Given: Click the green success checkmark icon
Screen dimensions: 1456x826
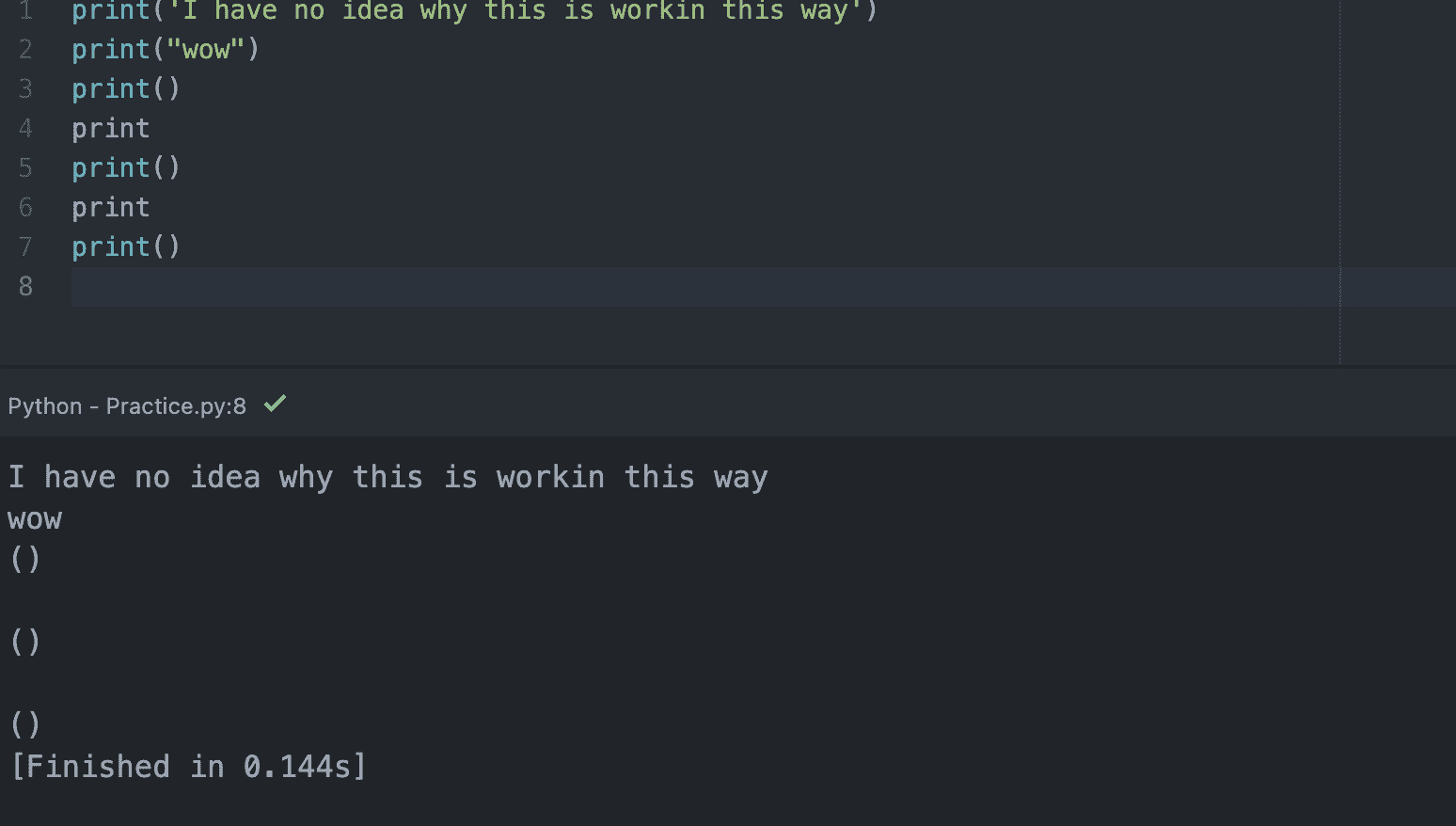Looking at the screenshot, I should click(275, 405).
